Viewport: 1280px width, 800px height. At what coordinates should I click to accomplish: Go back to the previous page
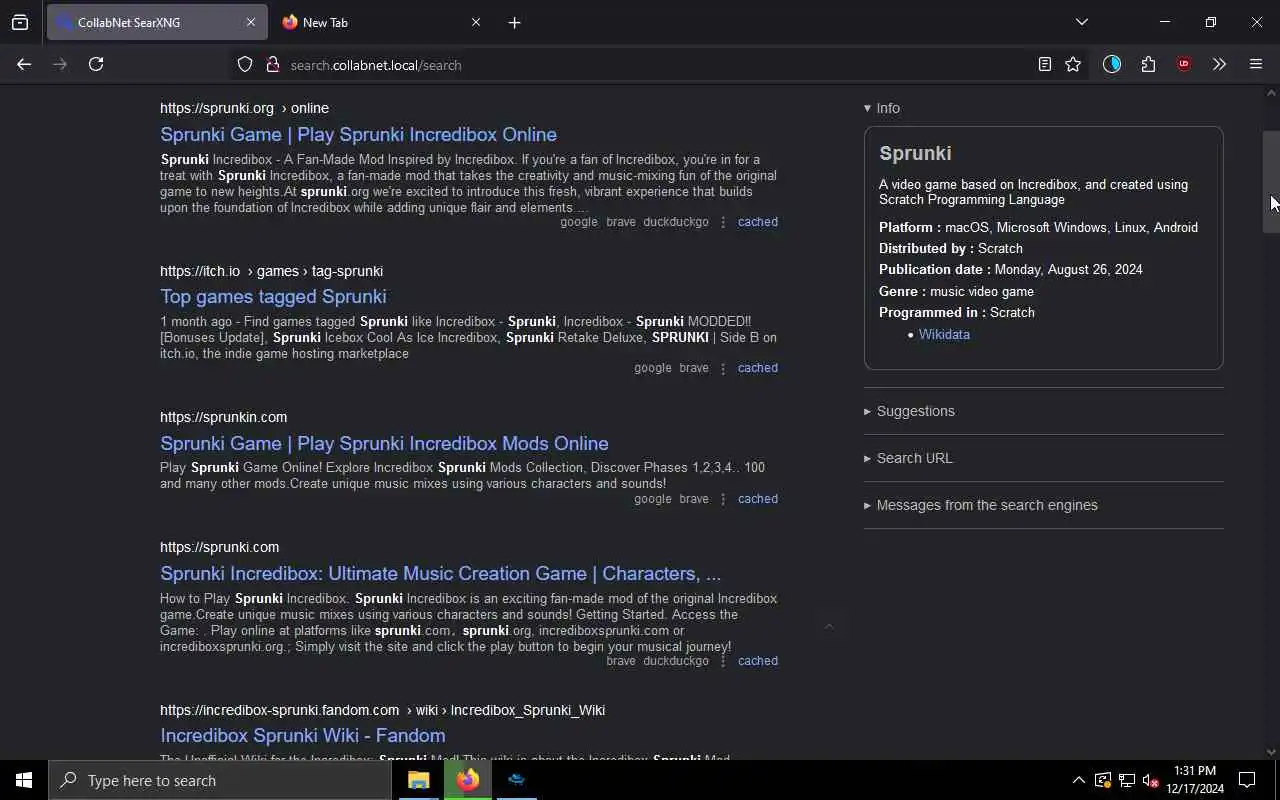[24, 64]
